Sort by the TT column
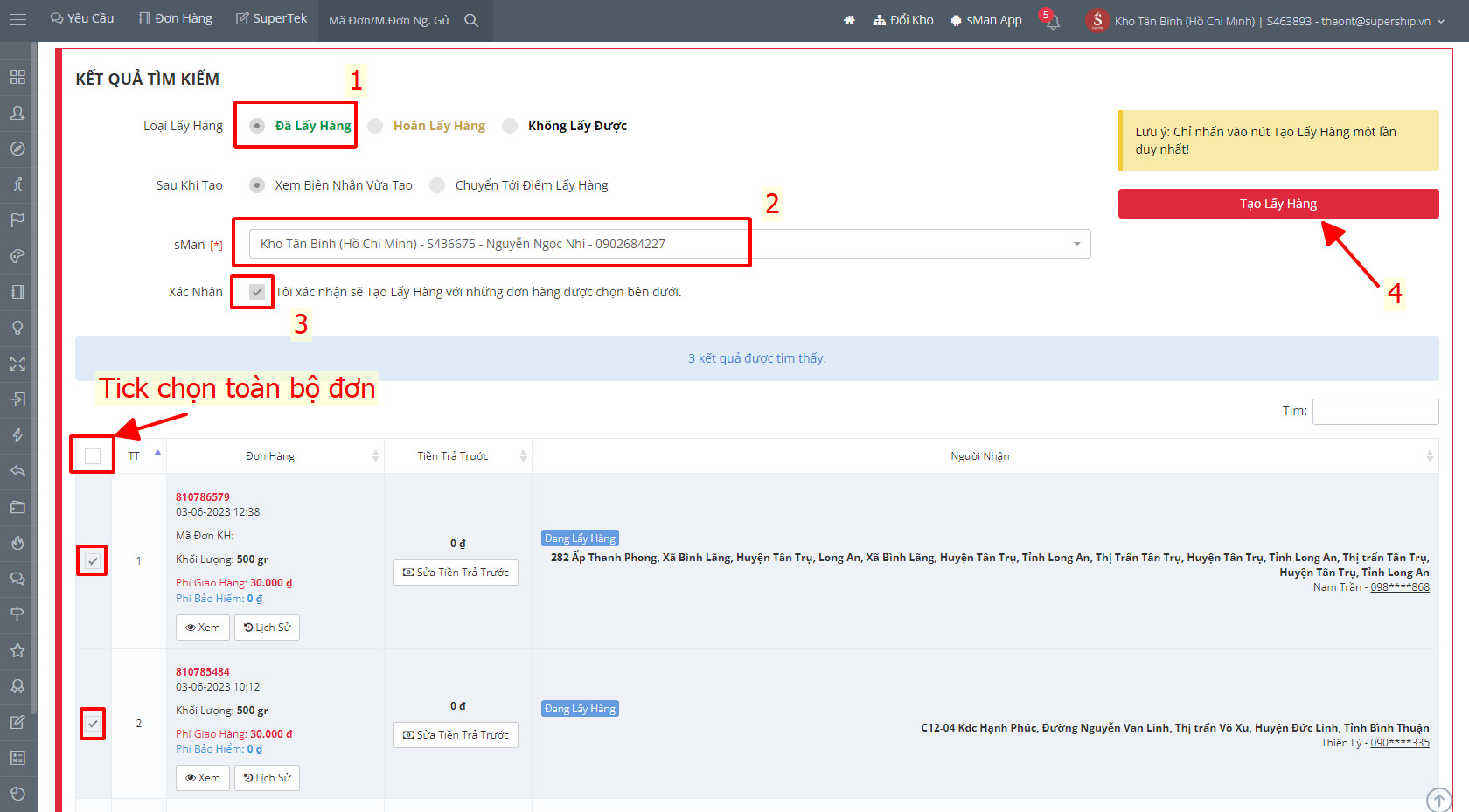This screenshot has height=812, width=1469. click(139, 456)
